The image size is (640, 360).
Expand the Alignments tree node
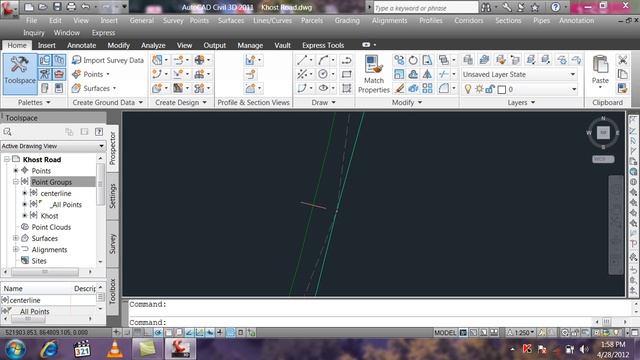(x=16, y=249)
